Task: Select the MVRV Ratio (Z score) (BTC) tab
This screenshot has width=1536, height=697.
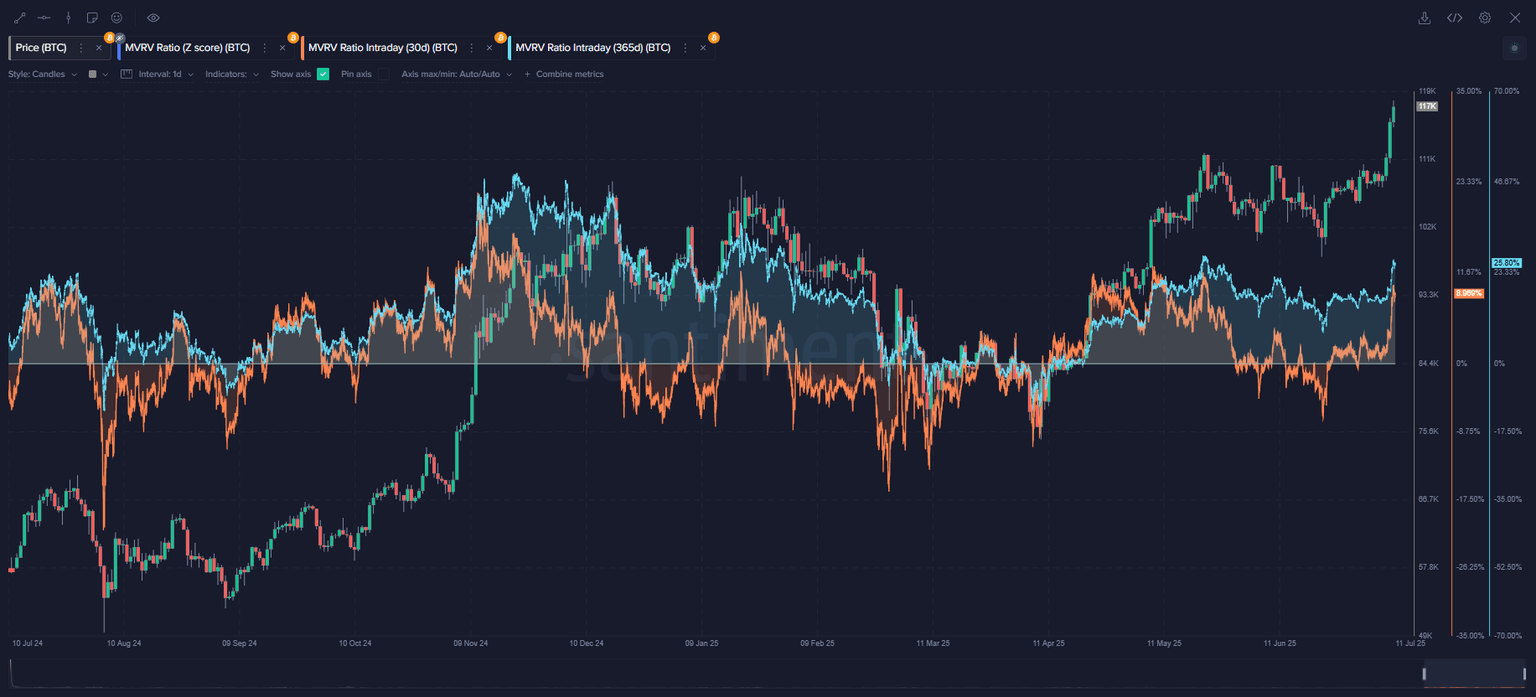Action: (187, 48)
